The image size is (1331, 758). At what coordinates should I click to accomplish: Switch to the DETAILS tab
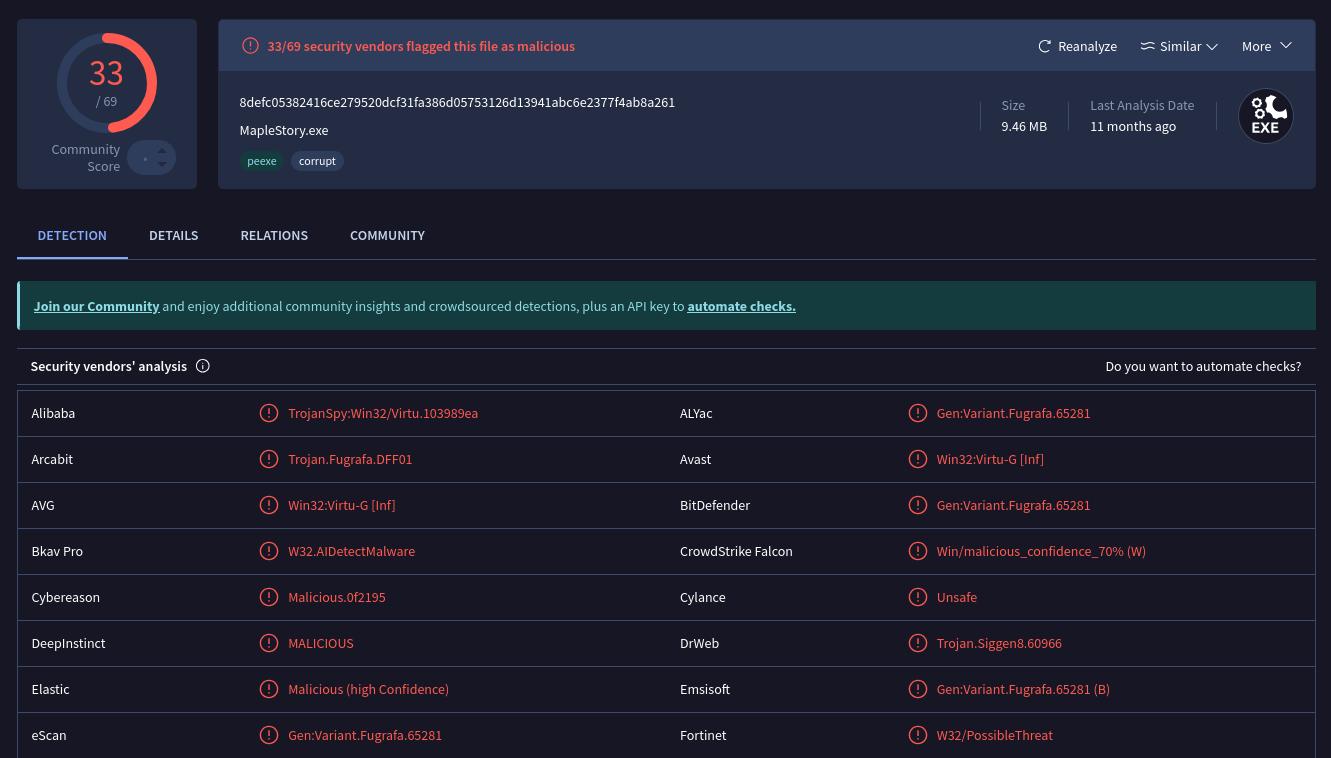coord(174,236)
